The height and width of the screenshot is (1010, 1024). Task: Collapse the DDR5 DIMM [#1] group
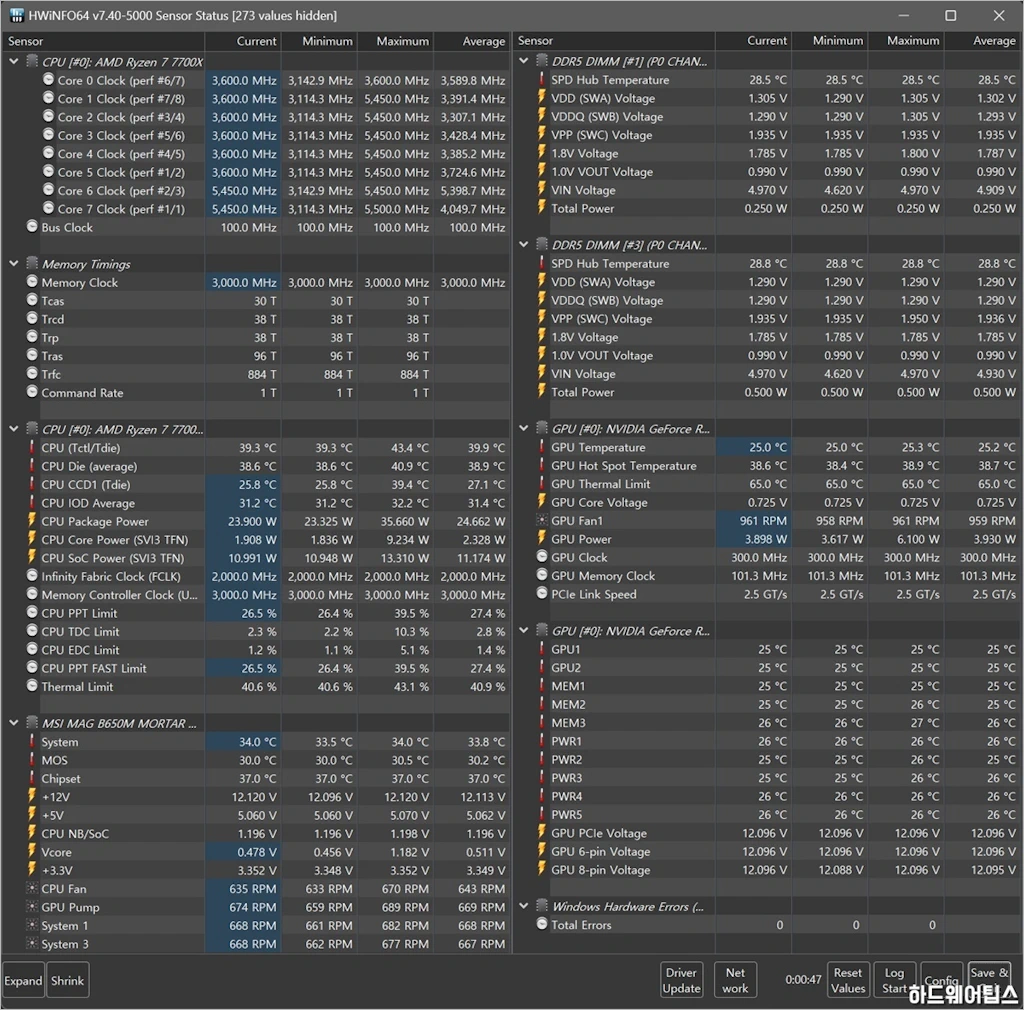click(x=524, y=61)
